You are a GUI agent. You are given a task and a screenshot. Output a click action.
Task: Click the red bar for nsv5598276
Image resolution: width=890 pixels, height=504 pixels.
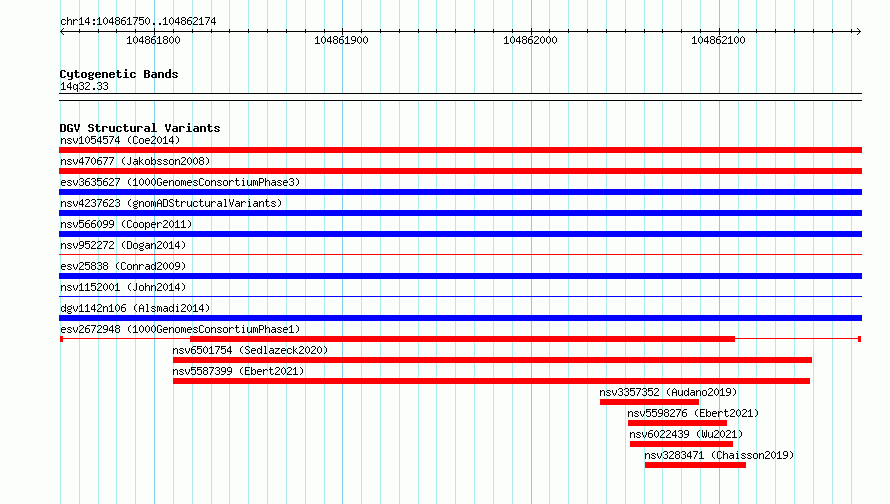tap(677, 423)
